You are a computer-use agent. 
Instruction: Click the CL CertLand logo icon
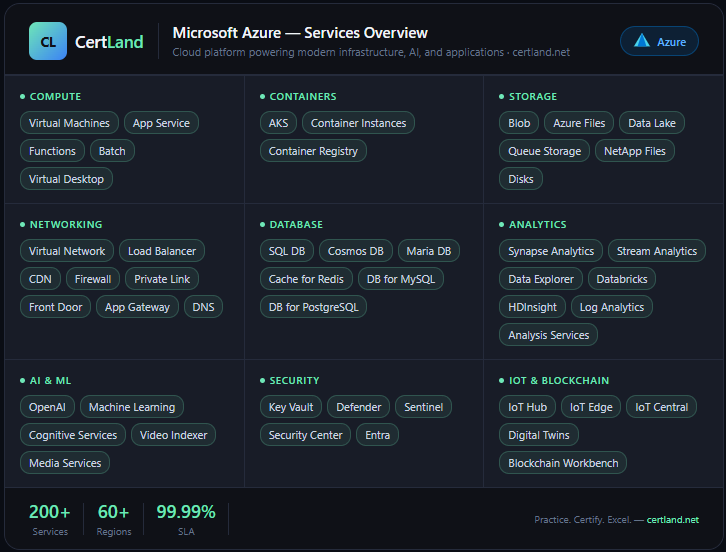pyautogui.click(x=48, y=41)
